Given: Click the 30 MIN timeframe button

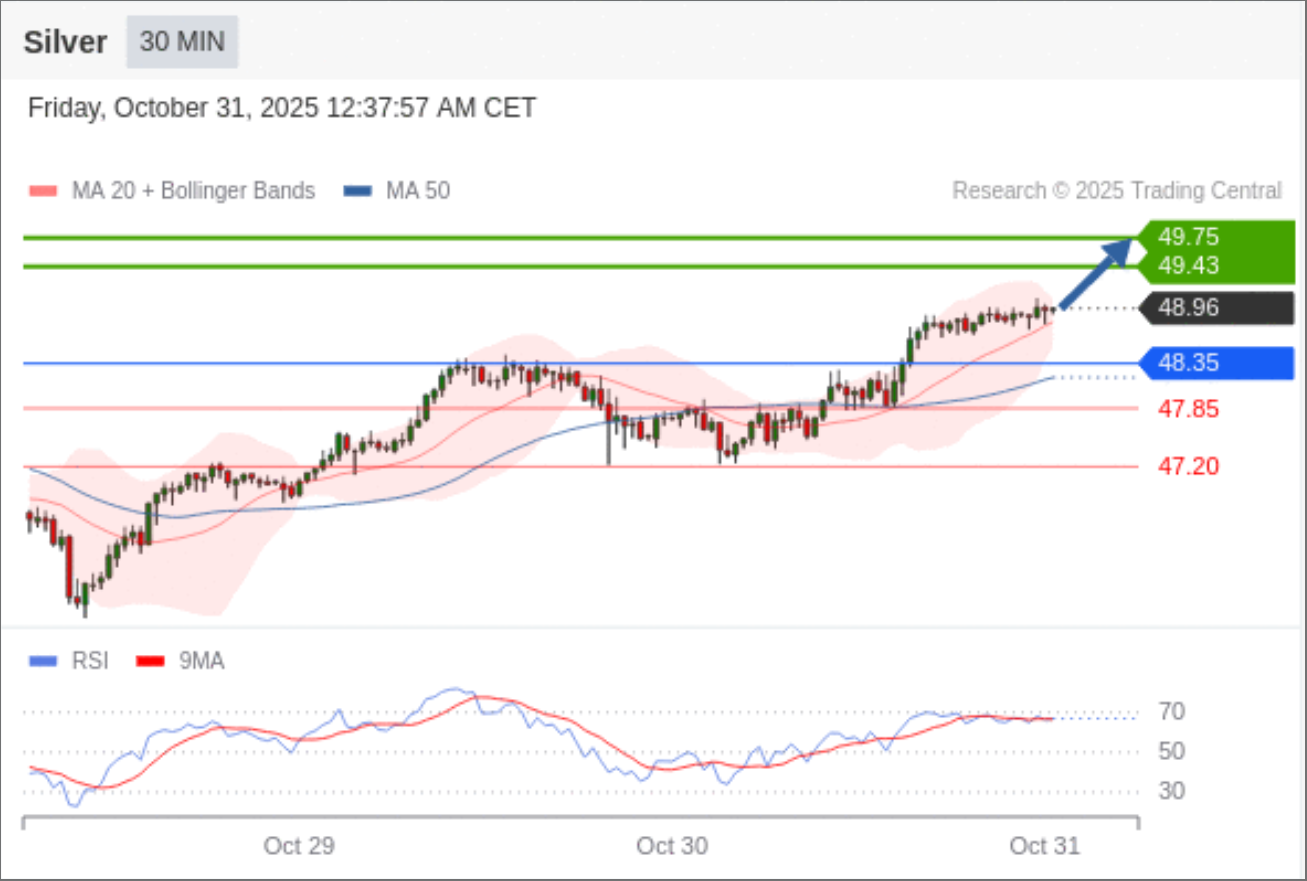Looking at the screenshot, I should coord(182,42).
